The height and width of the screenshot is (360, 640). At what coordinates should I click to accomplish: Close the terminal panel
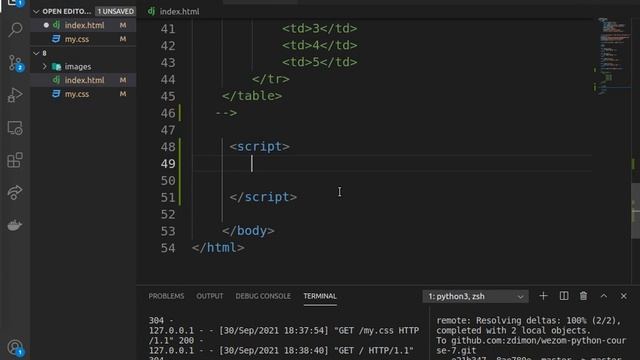(624, 296)
